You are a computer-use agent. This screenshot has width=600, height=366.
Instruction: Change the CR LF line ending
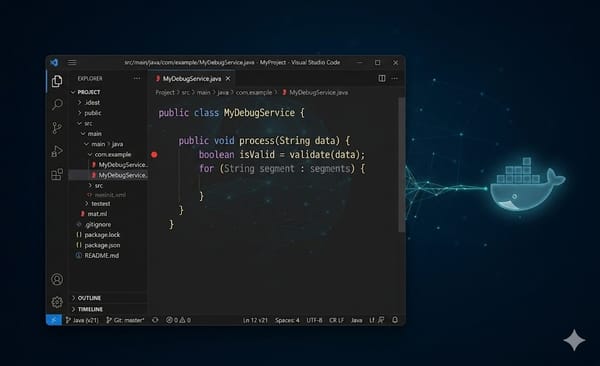336,320
